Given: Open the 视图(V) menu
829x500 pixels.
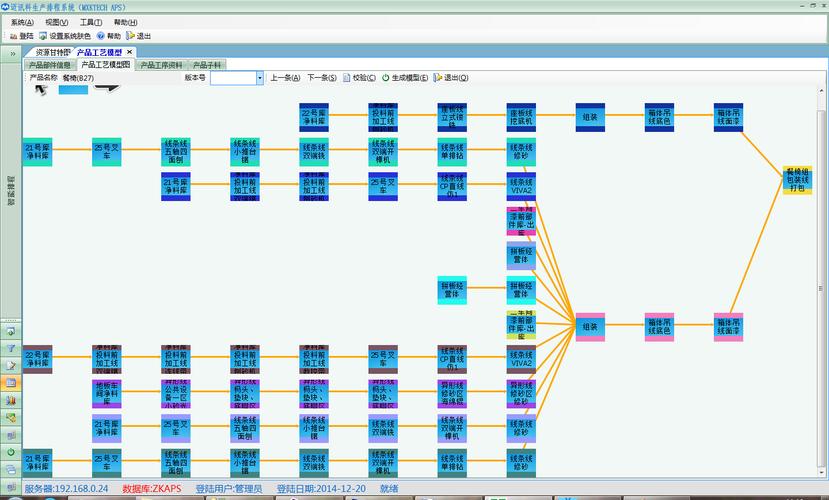Looking at the screenshot, I should point(57,22).
